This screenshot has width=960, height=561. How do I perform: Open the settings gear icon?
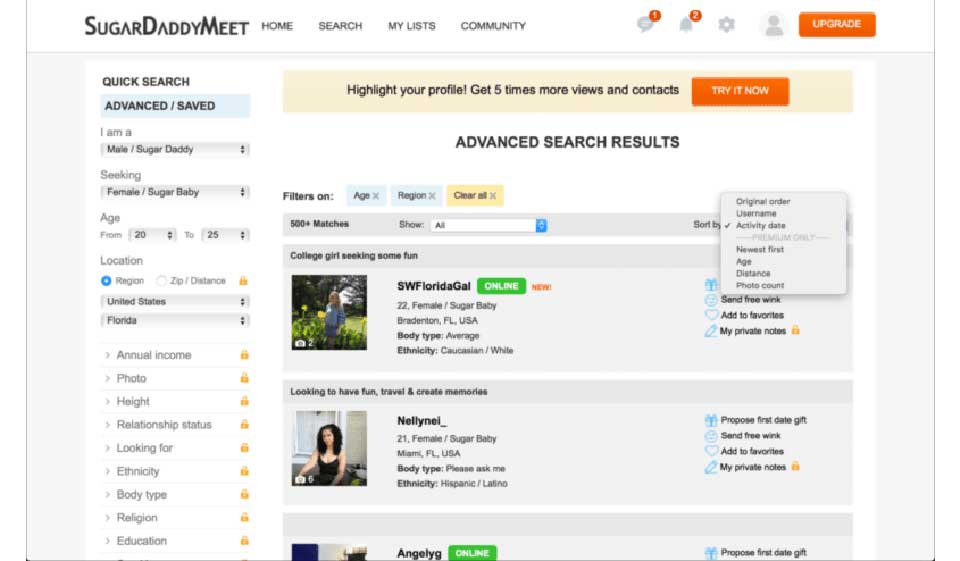[726, 25]
